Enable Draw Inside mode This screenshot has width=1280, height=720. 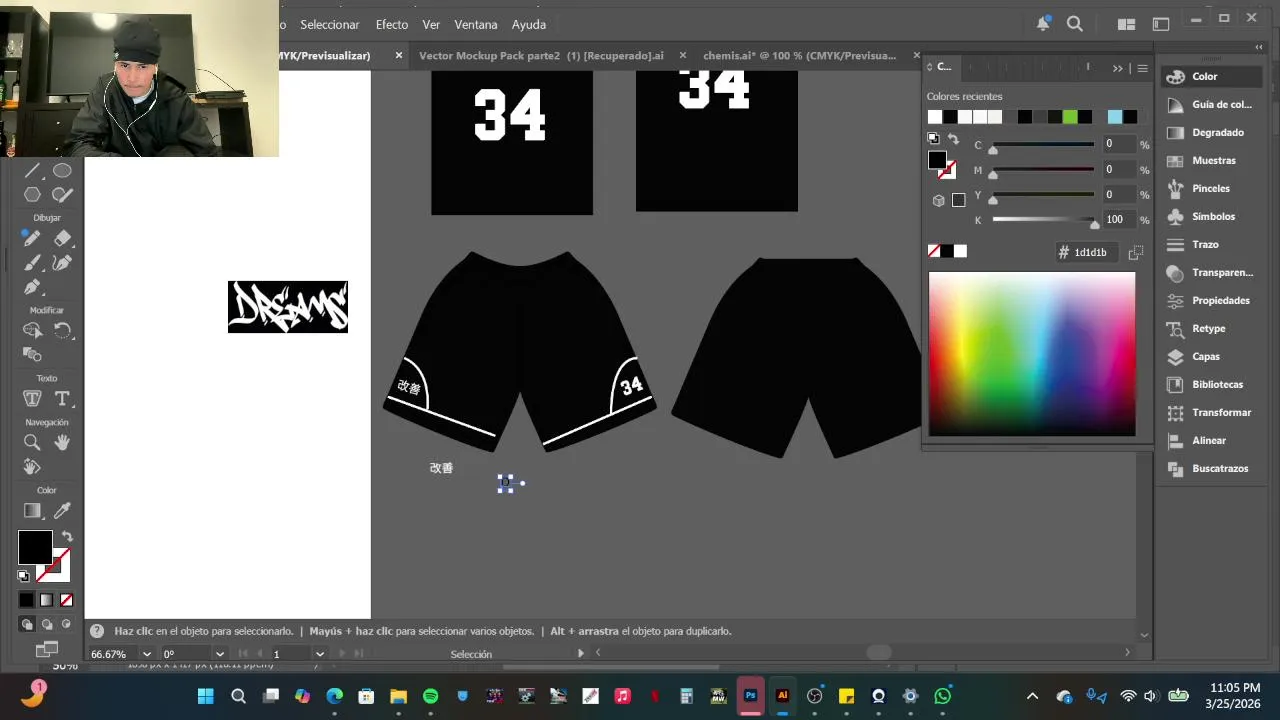point(66,624)
